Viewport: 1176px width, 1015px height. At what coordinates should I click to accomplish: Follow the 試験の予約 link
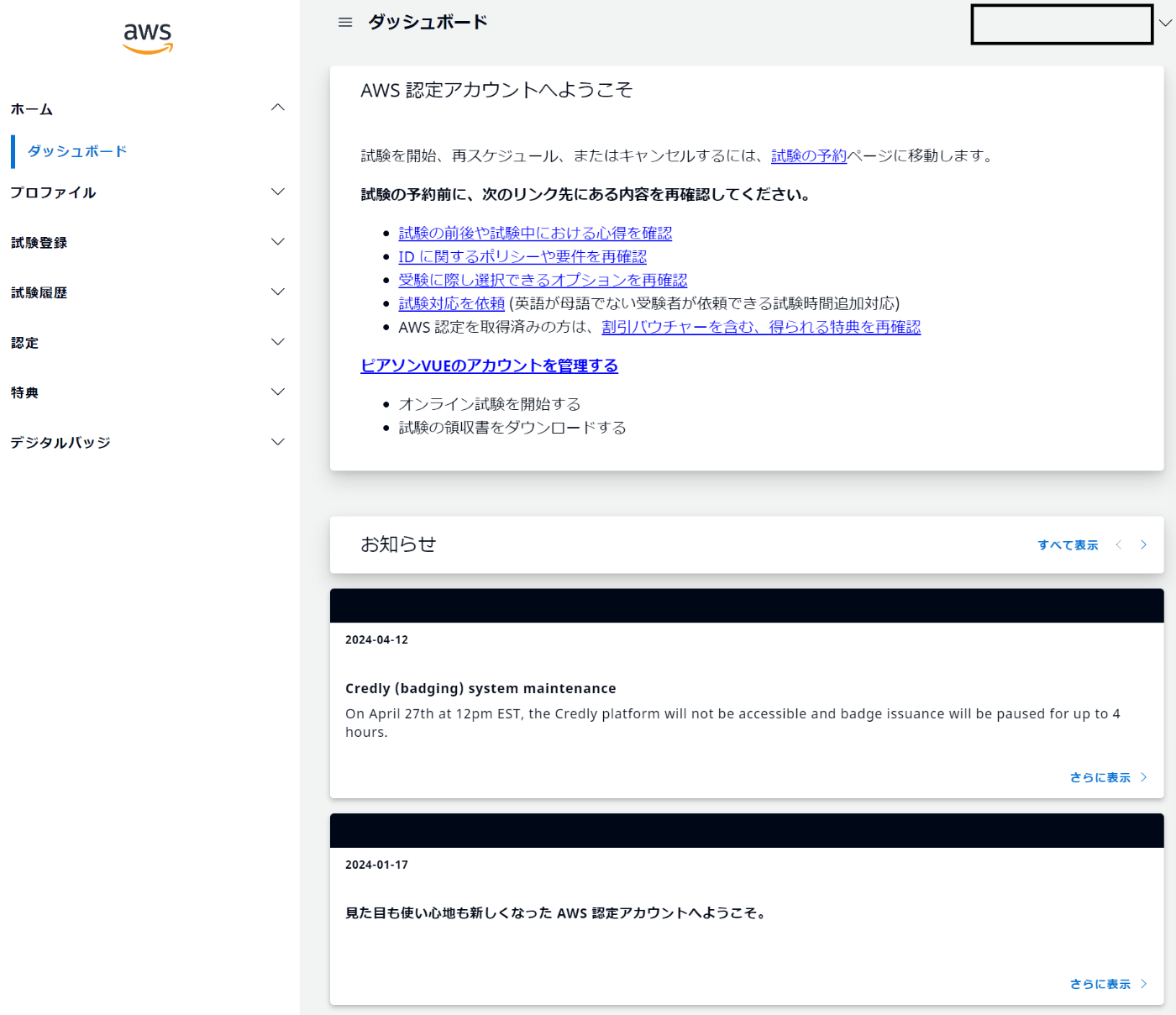tap(809, 155)
